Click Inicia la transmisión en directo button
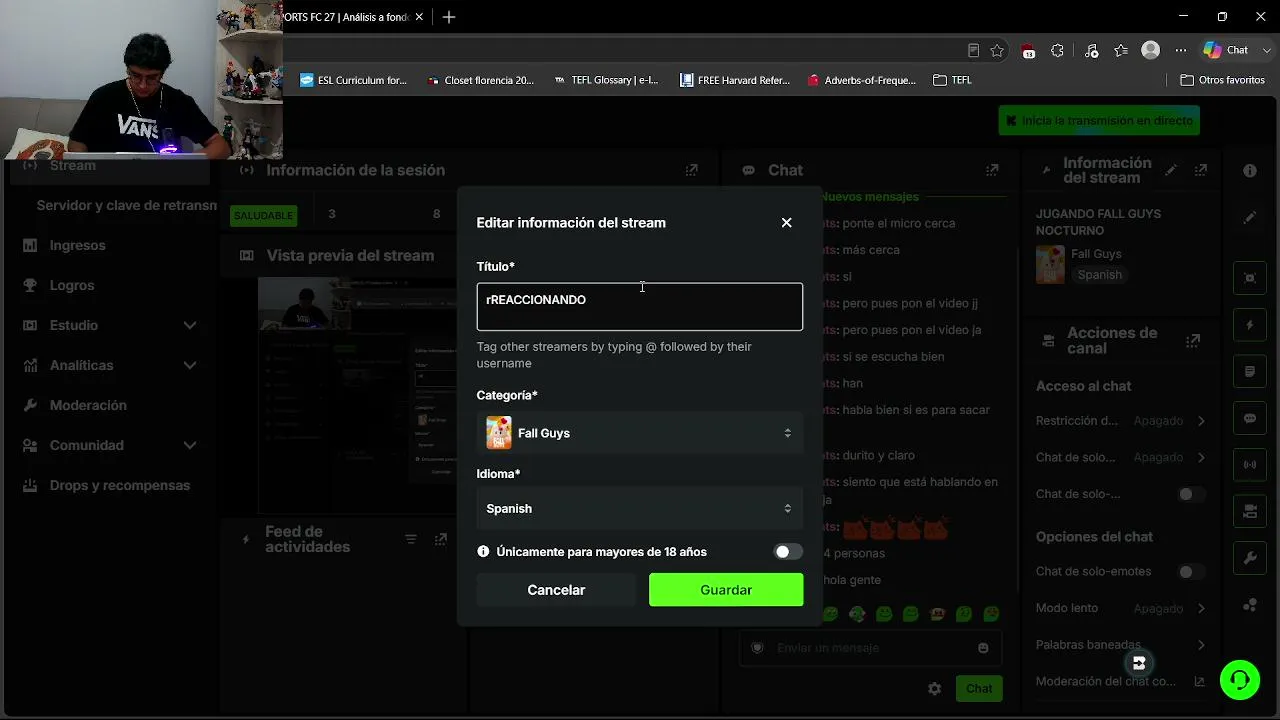Screen dimensions: 1280x720 [x=1099, y=121]
